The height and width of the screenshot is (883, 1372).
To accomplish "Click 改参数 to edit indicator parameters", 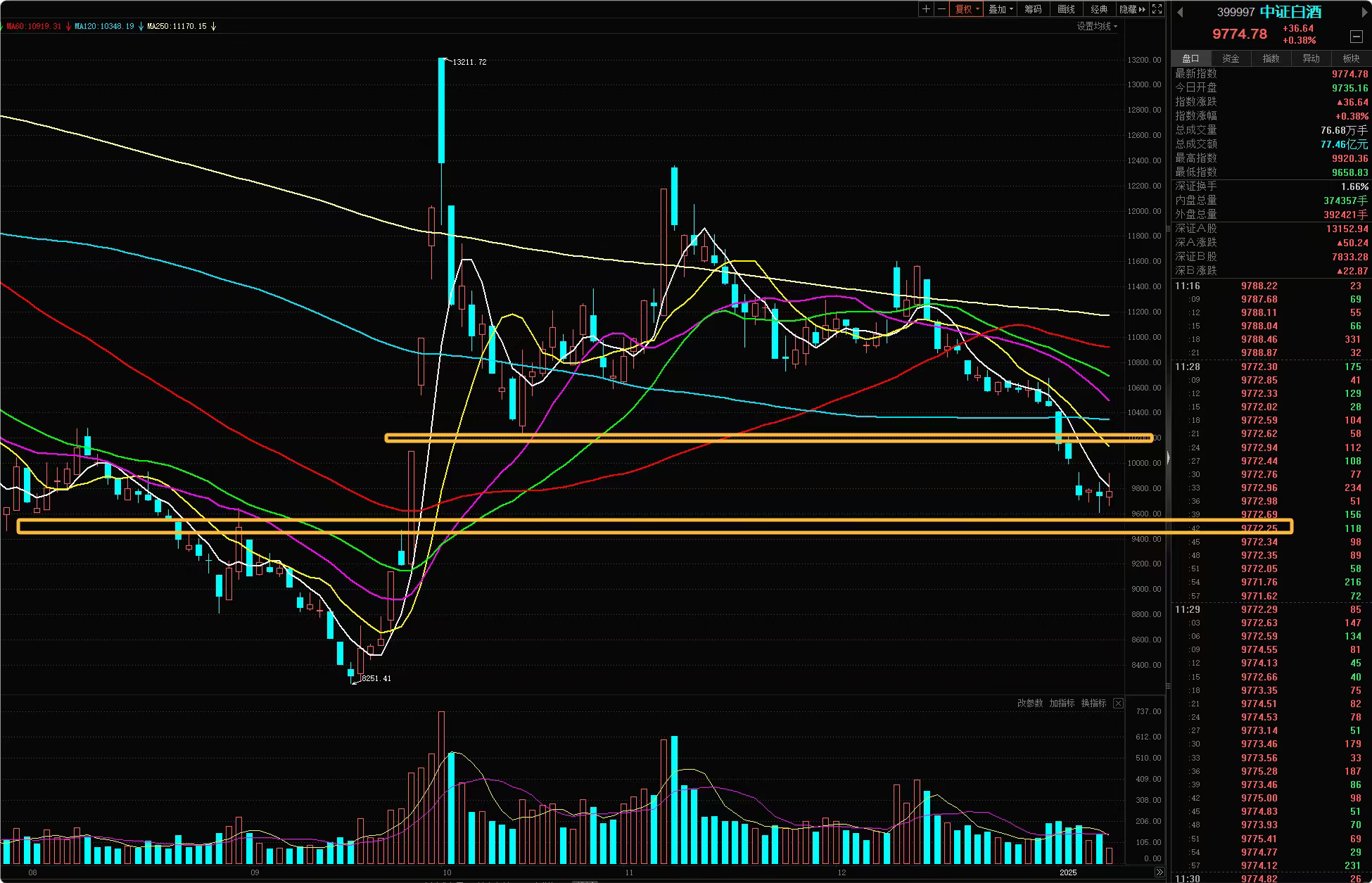I will coord(1030,703).
